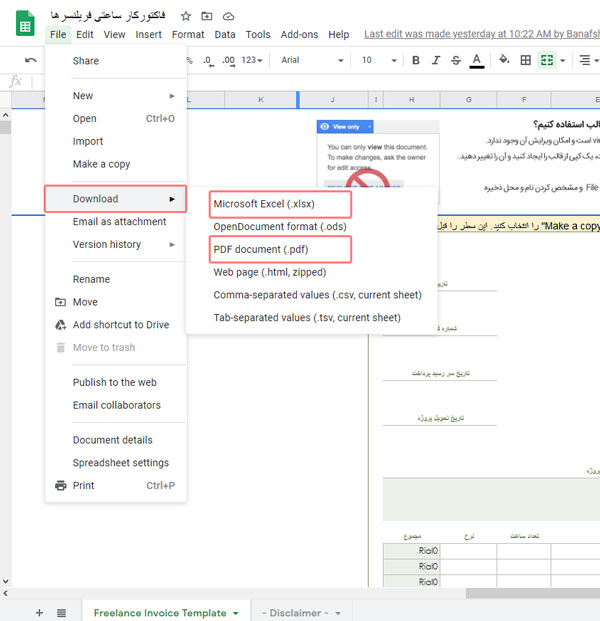Open the text color picker
Image resolution: width=600 pixels, height=621 pixels.
coord(477,60)
